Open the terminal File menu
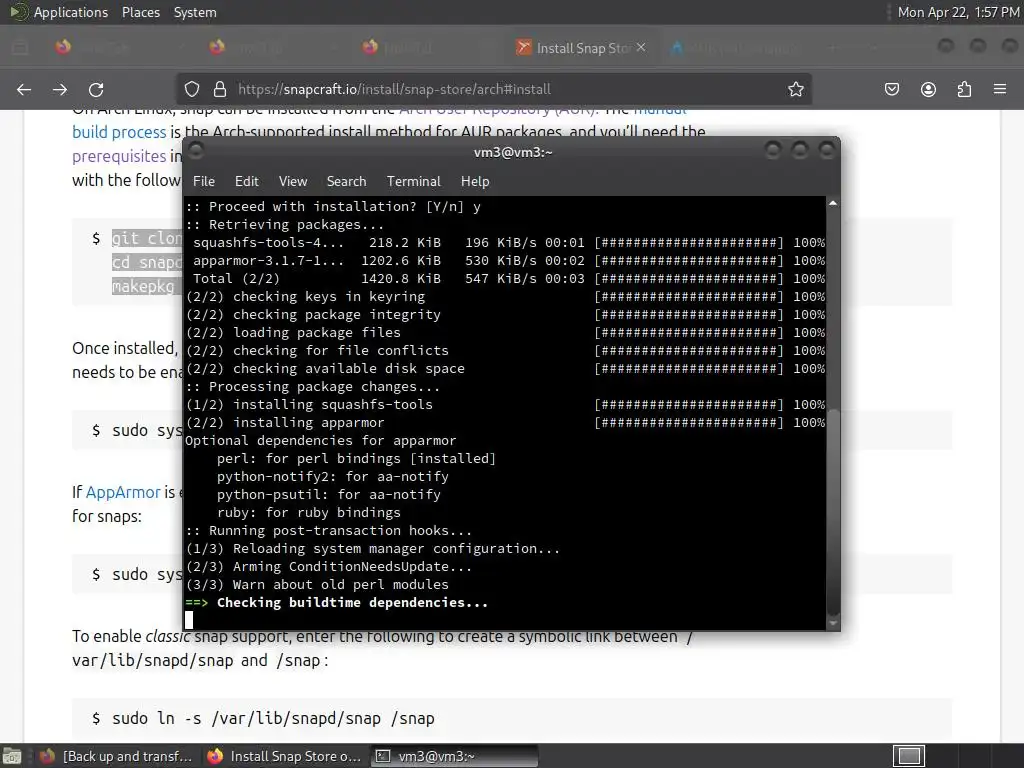 click(204, 182)
